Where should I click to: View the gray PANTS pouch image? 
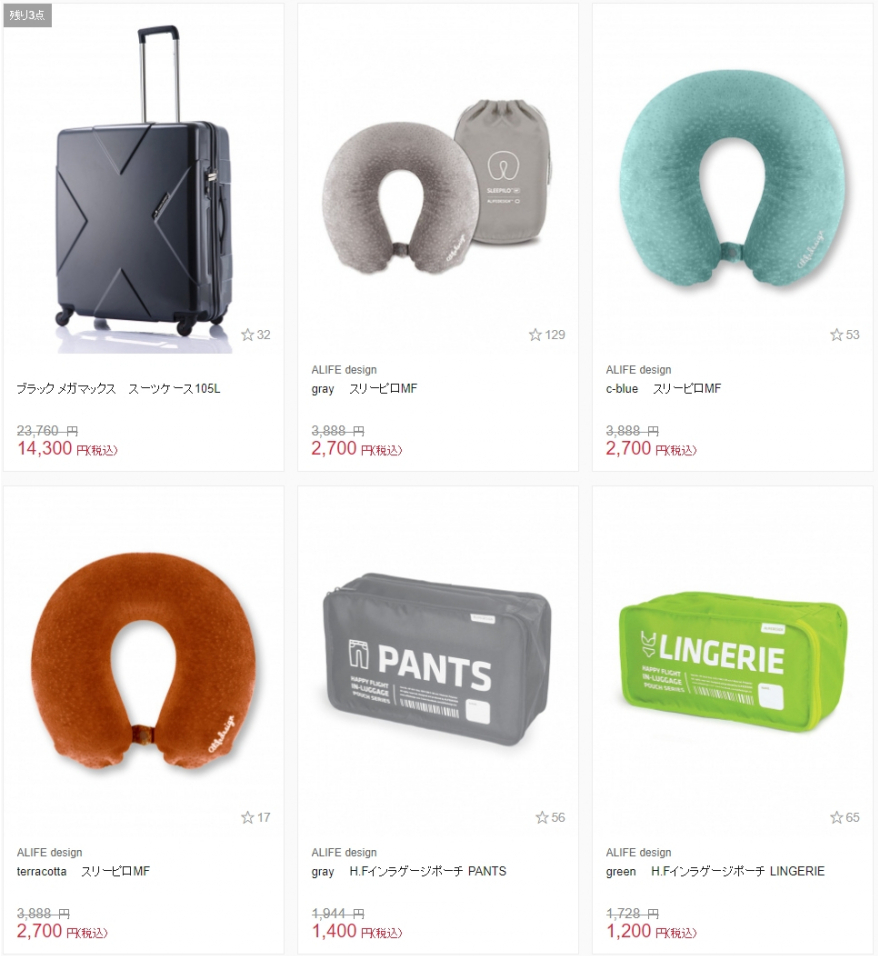[437, 658]
